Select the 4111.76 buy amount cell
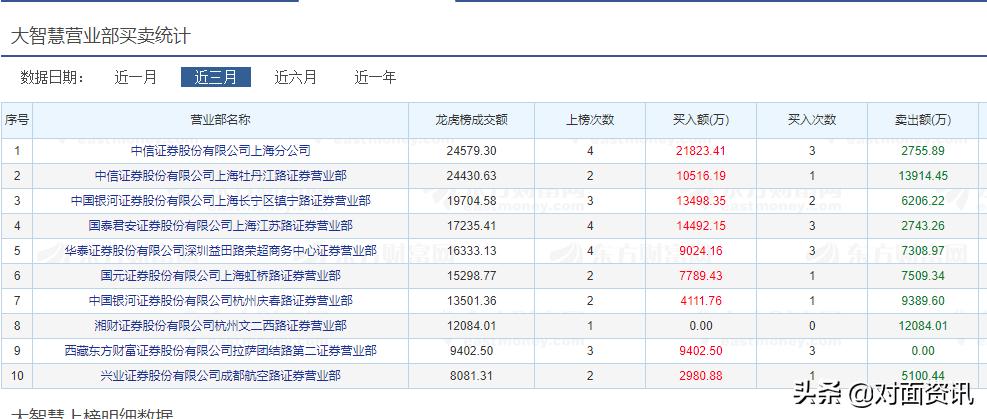 pos(701,301)
